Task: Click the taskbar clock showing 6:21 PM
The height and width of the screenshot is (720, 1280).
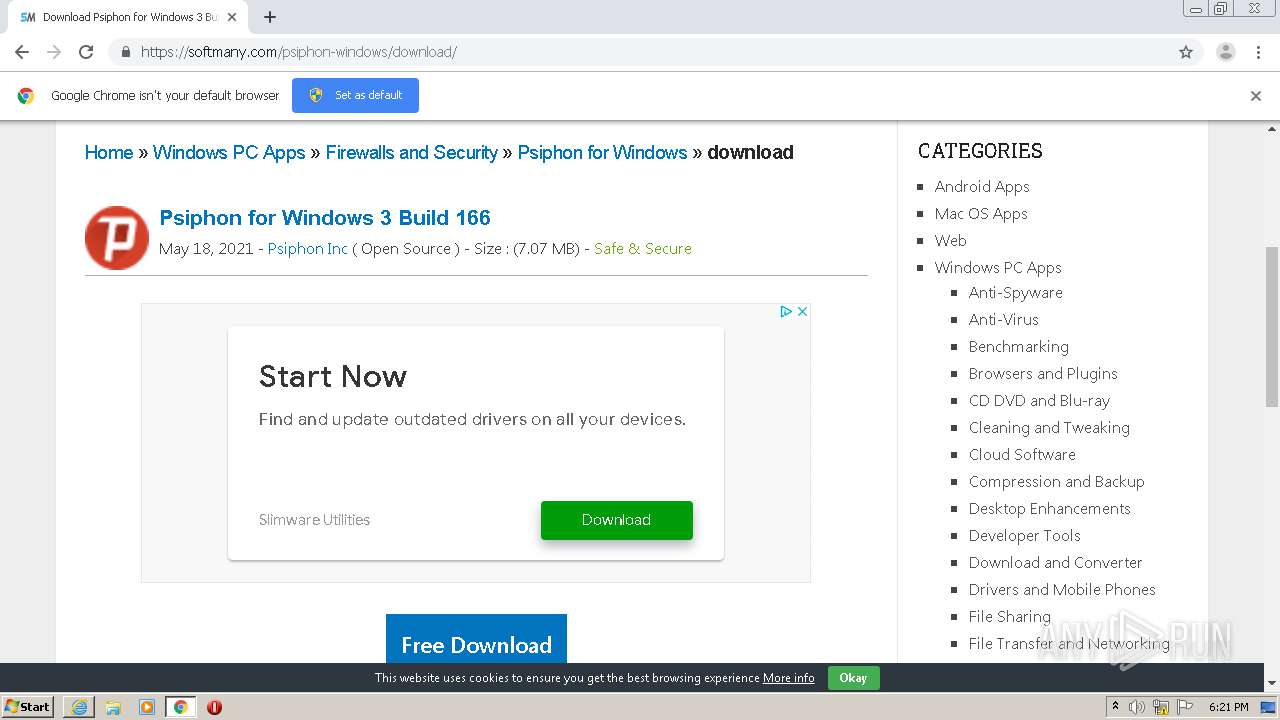Action: 1228,707
